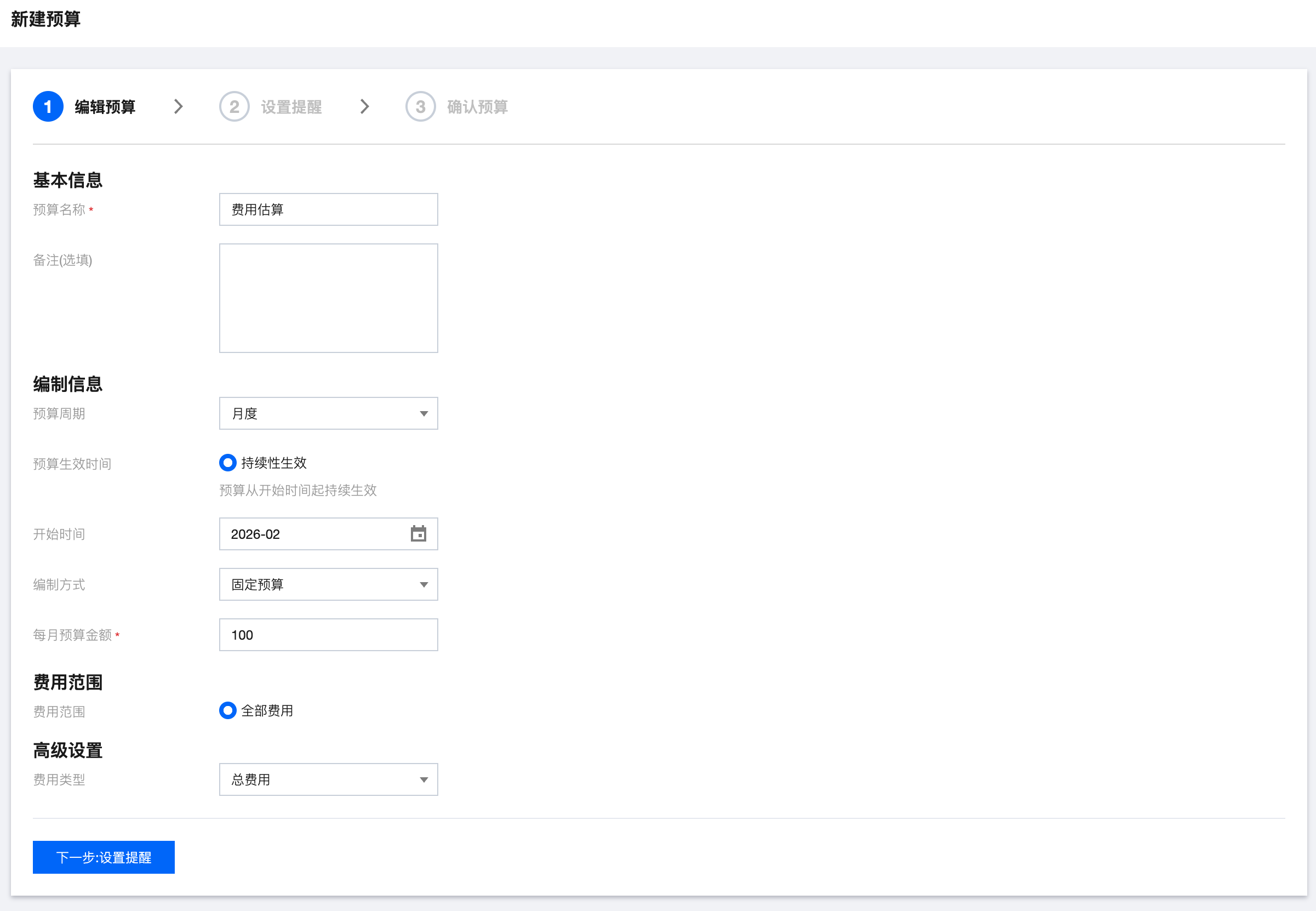The image size is (1316, 911).
Task: Open the 预算周期 dropdown showing 月度
Action: point(328,413)
